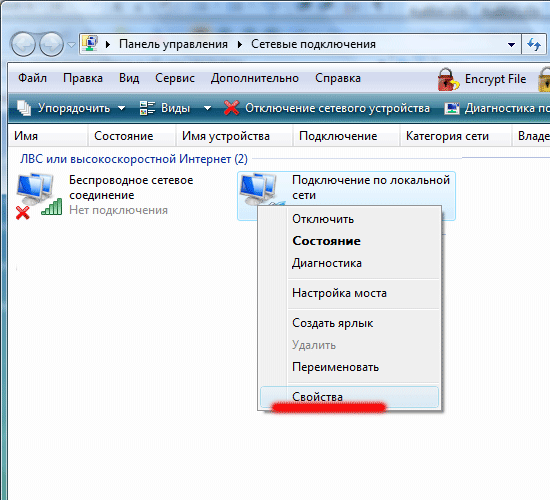Open the Сервис menu

[175, 78]
